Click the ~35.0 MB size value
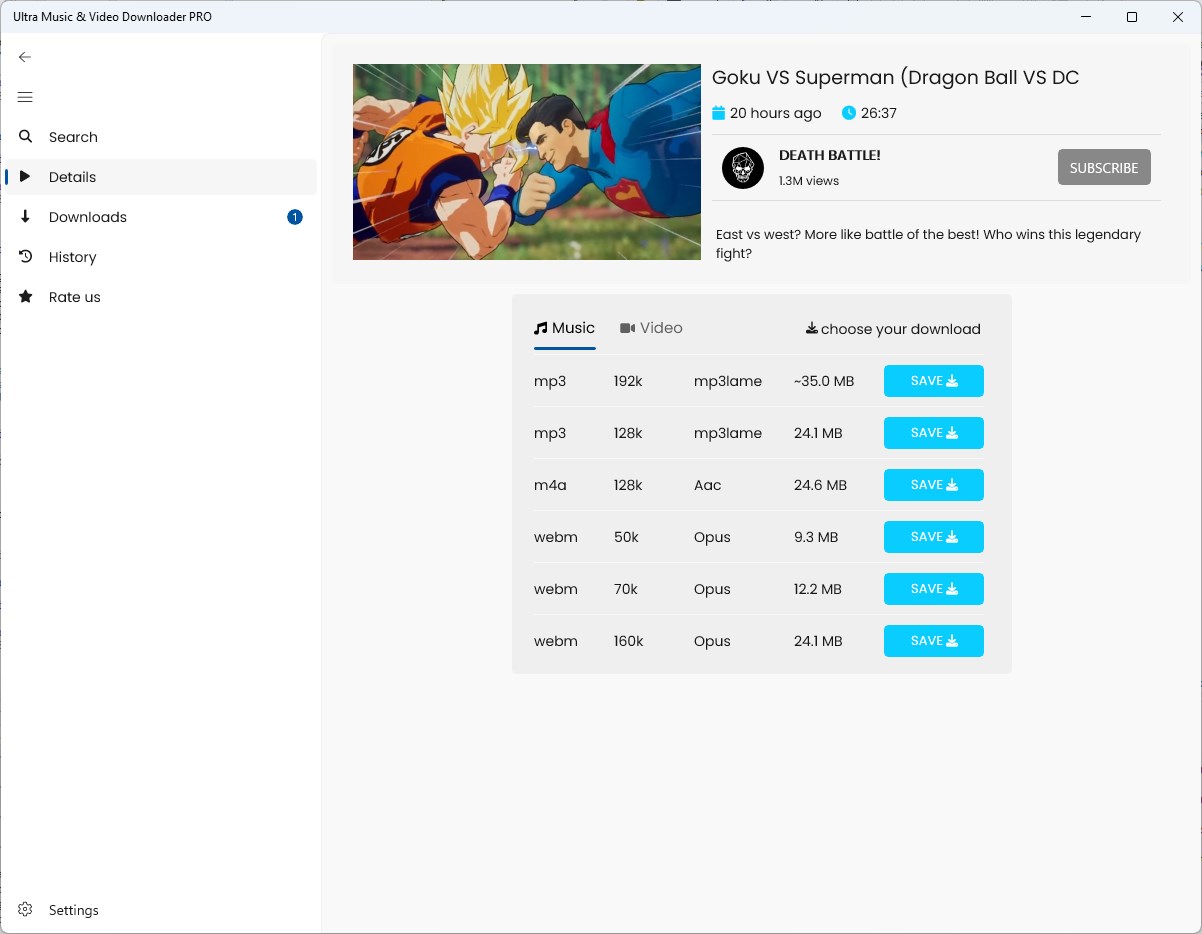This screenshot has height=934, width=1202. click(824, 381)
